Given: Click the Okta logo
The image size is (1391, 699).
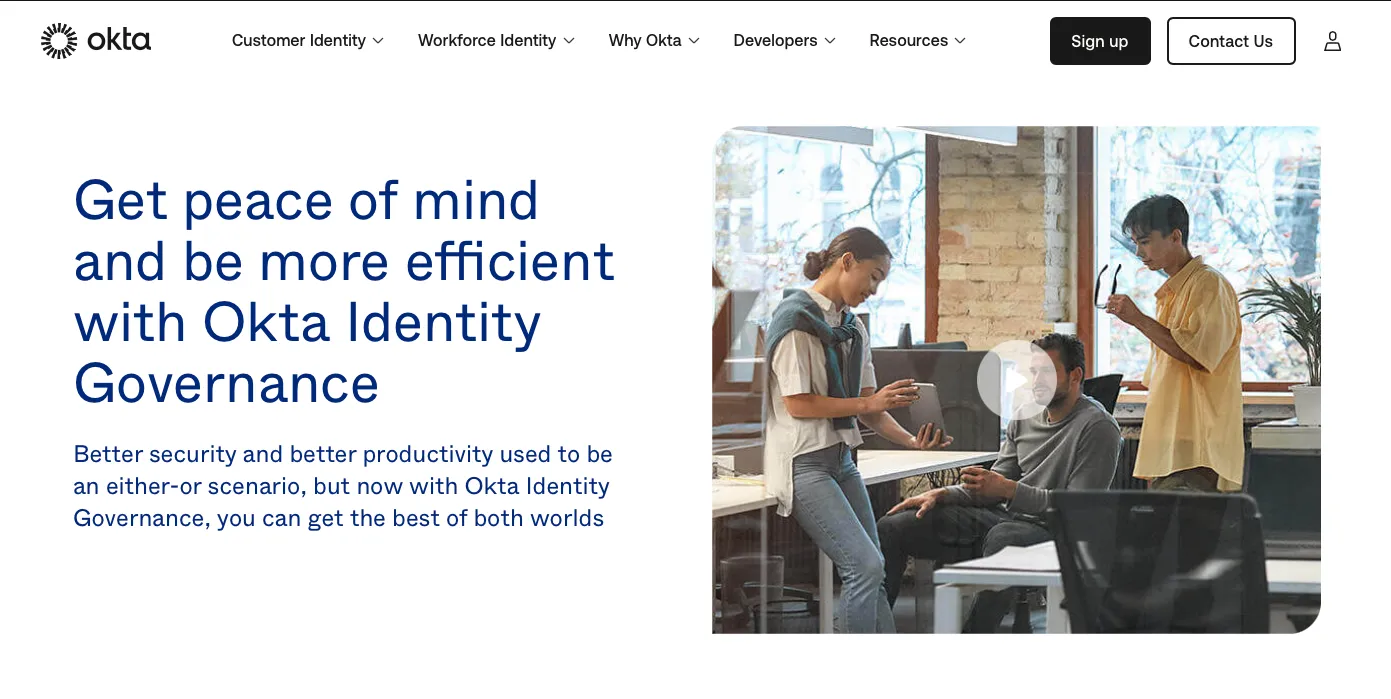Looking at the screenshot, I should 95,41.
